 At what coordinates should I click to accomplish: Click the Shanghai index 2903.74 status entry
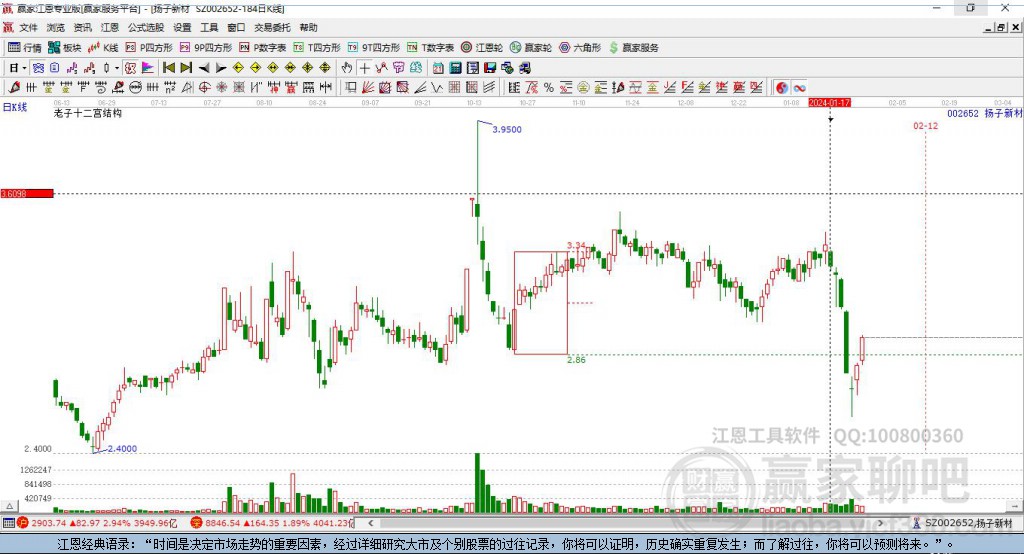98,523
